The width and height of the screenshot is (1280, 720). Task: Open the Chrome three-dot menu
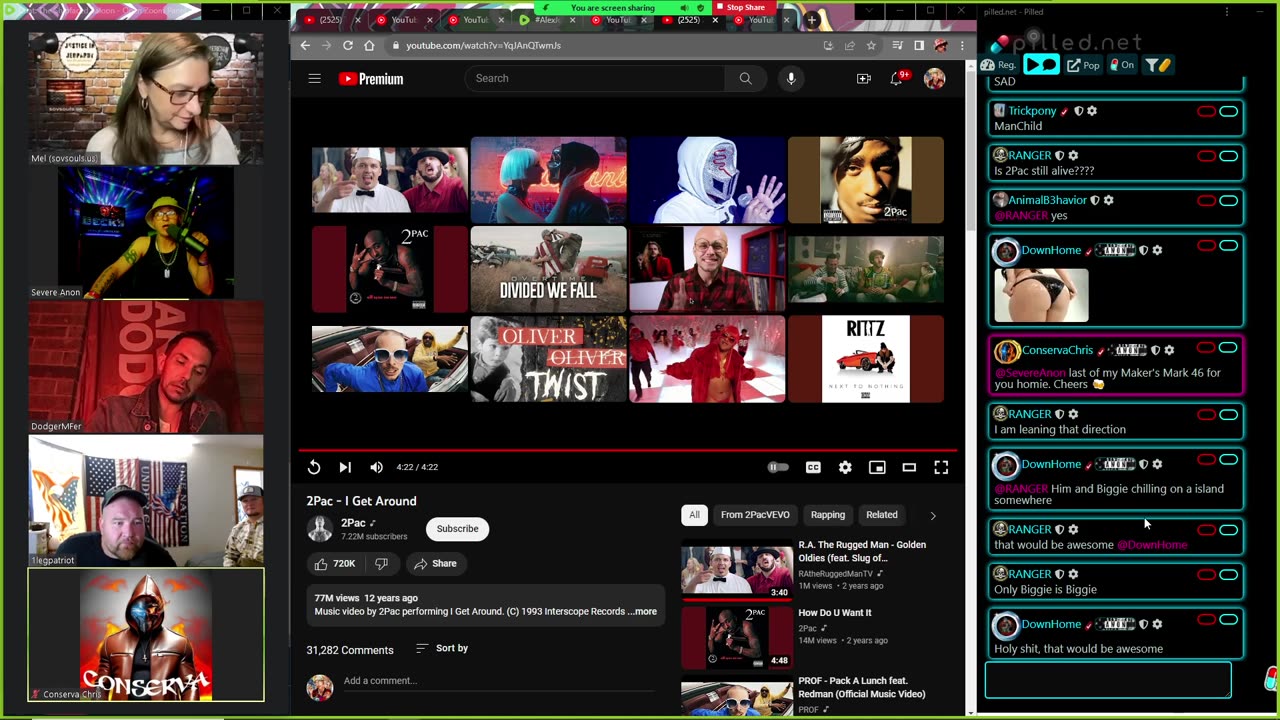(962, 45)
